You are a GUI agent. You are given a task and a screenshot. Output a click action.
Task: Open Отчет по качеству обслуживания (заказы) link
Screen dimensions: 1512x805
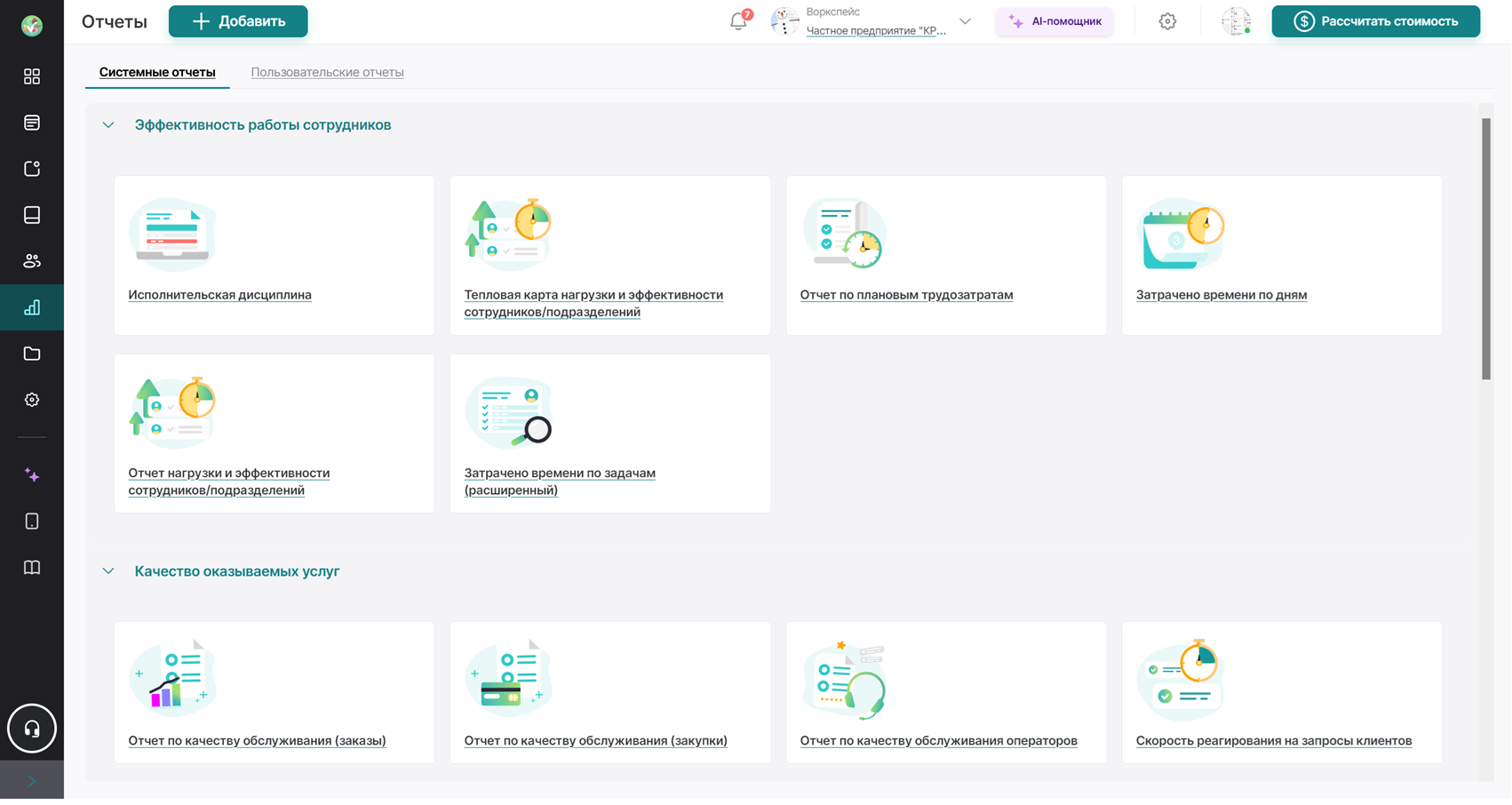(257, 741)
